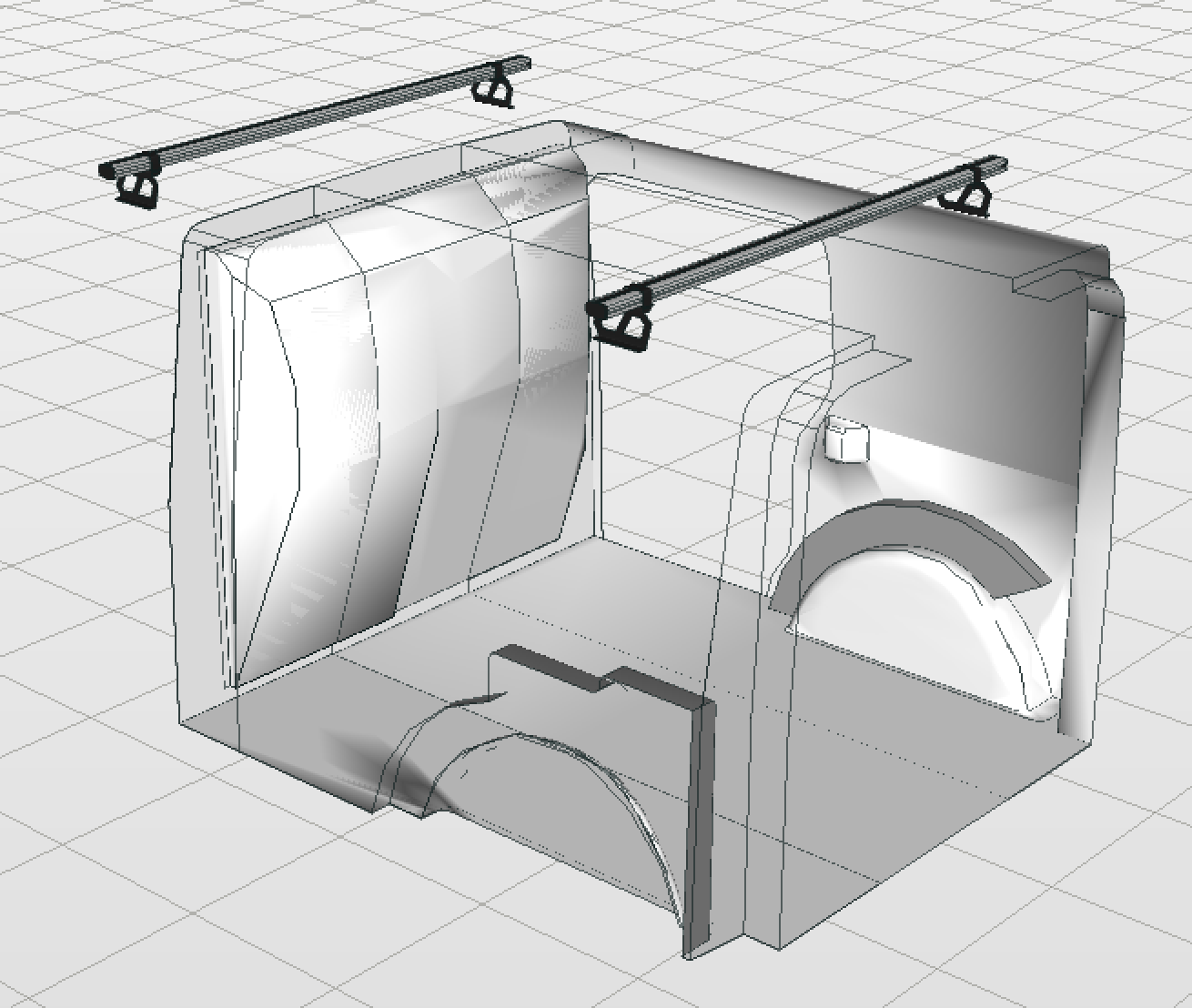Select the rear right corner pillar
This screenshot has height=1008, width=1192.
(1096, 509)
